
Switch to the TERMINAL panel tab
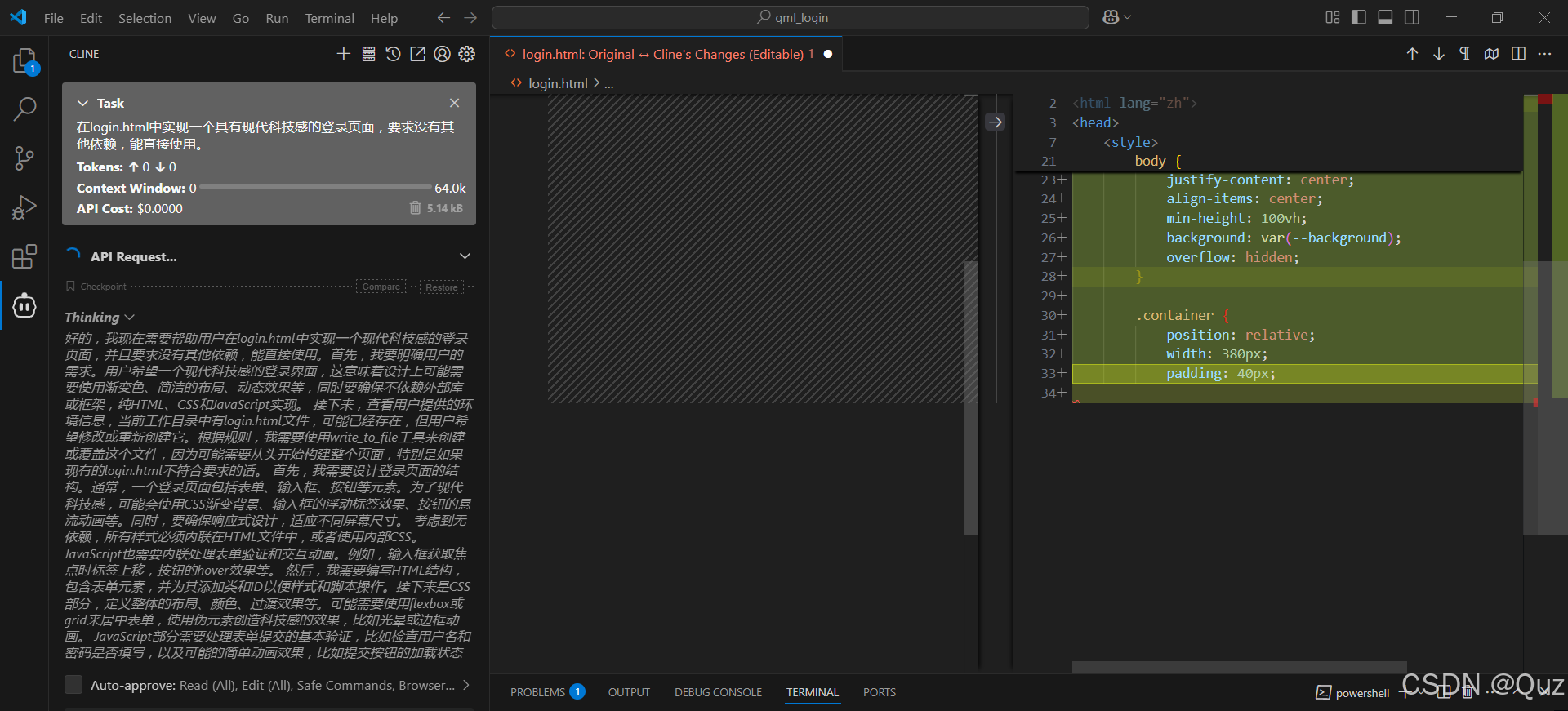point(813,692)
